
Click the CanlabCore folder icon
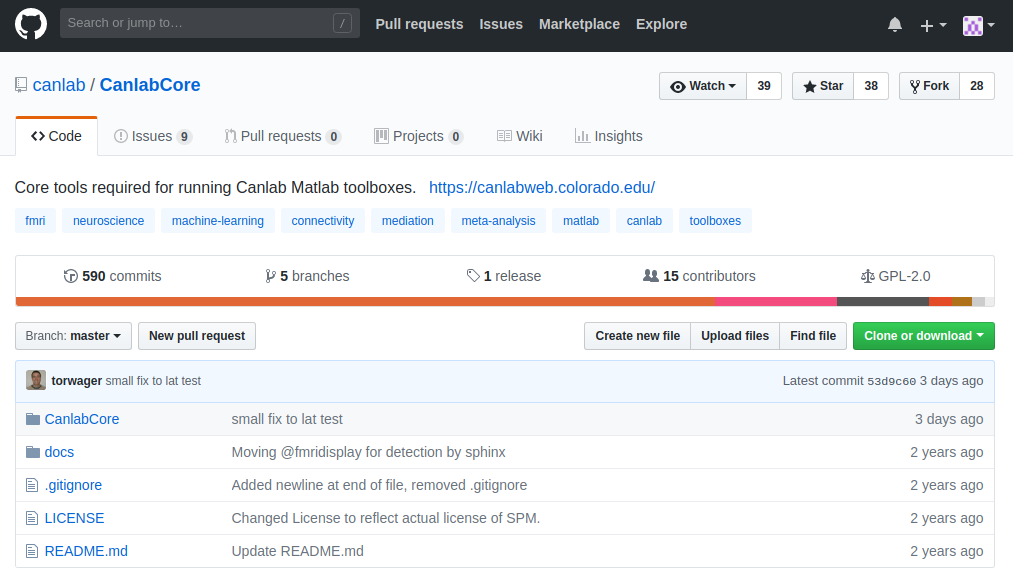33,419
